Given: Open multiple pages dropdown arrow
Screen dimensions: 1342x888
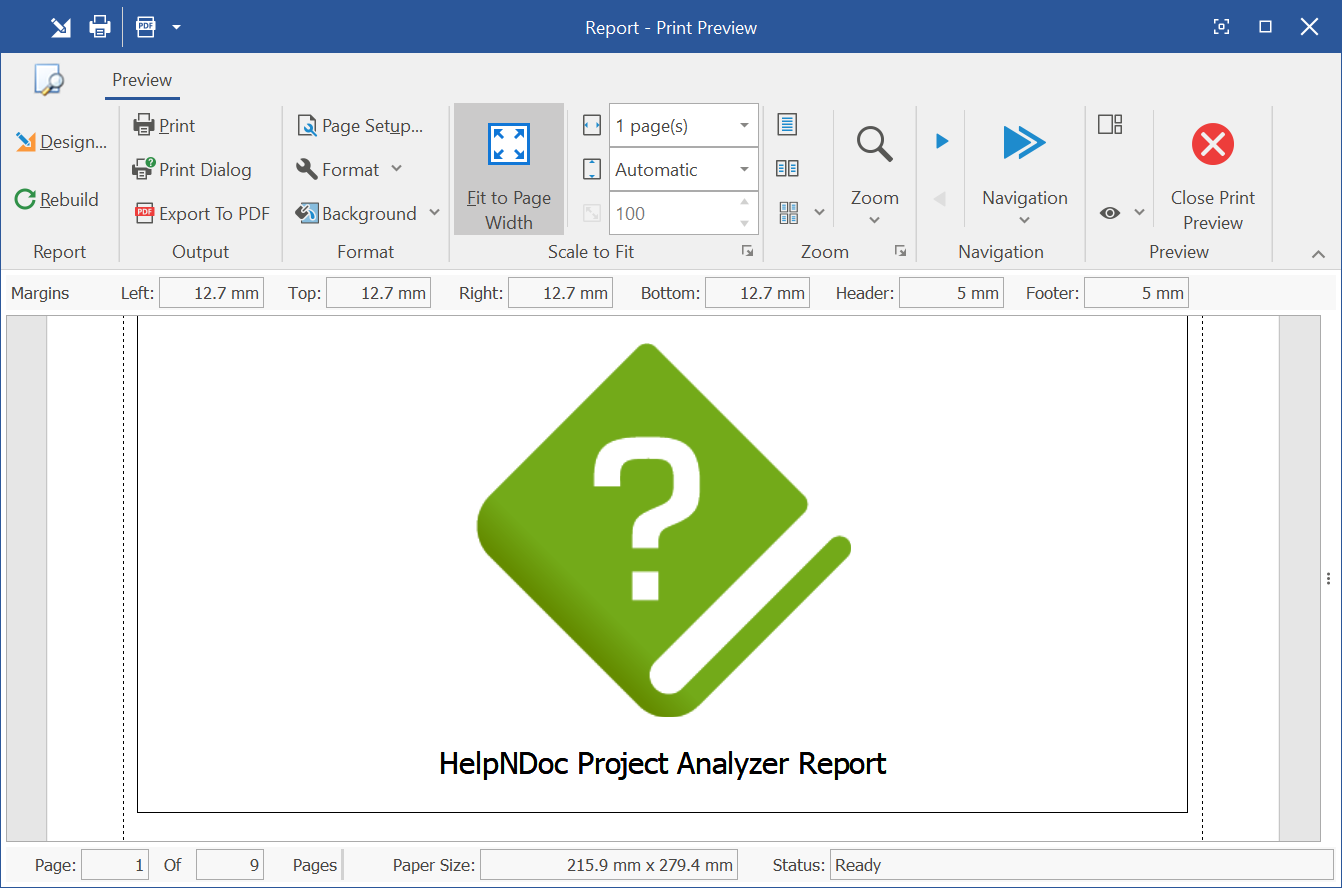Looking at the screenshot, I should coord(819,212).
